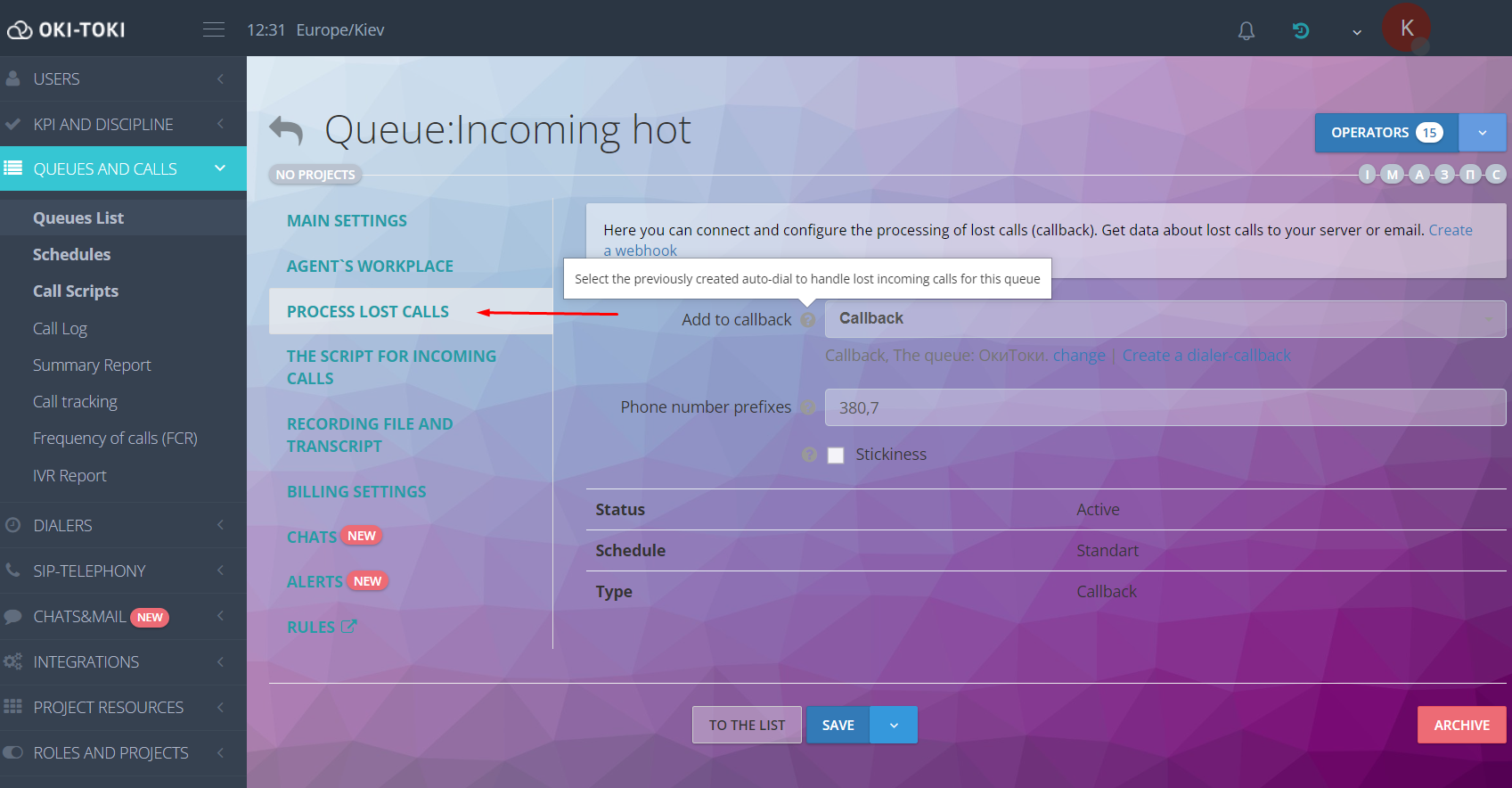Open the hamburger menu icon
The height and width of the screenshot is (788, 1512).
tap(214, 29)
